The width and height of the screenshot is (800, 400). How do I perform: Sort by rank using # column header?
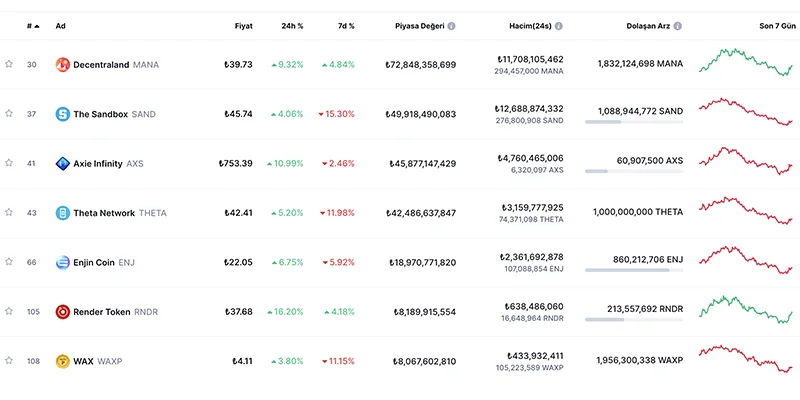pyautogui.click(x=32, y=25)
